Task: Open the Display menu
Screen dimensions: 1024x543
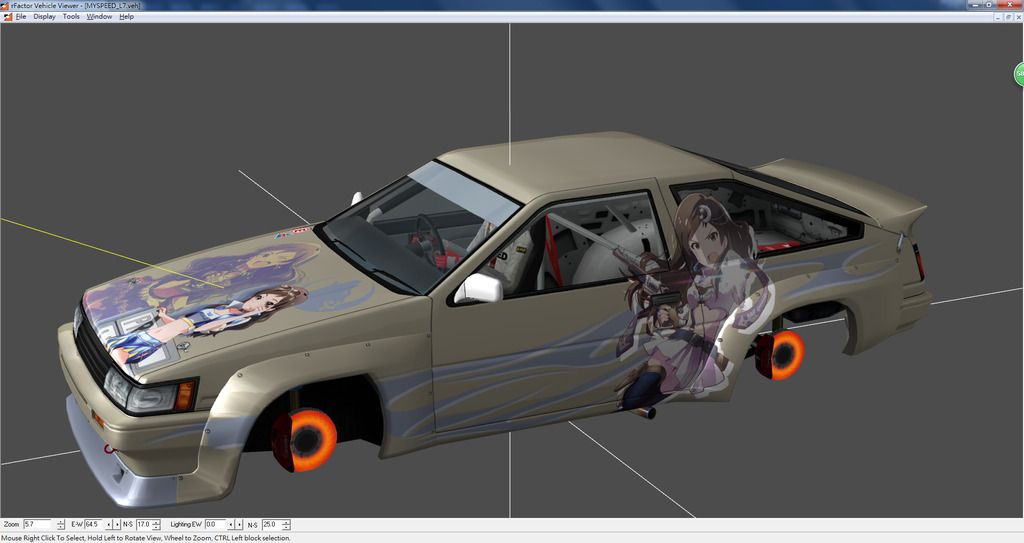Action: [x=44, y=17]
